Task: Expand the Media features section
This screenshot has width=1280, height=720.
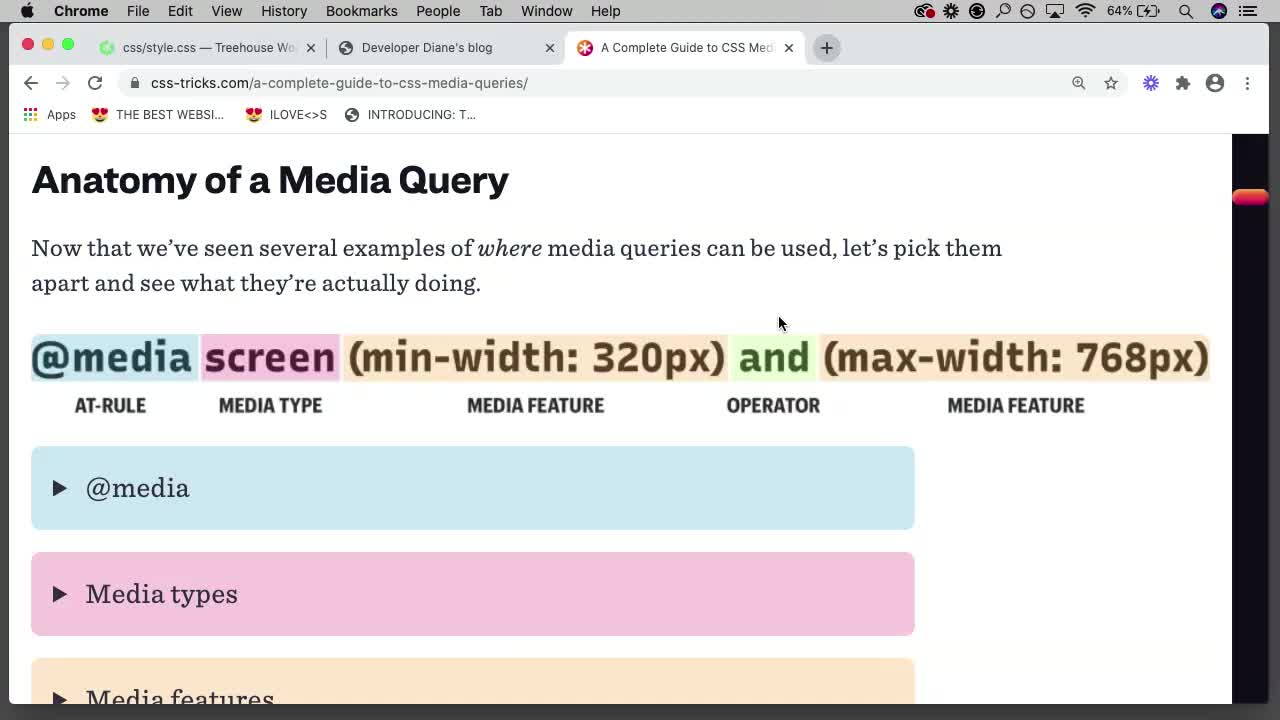Action: tap(180, 695)
